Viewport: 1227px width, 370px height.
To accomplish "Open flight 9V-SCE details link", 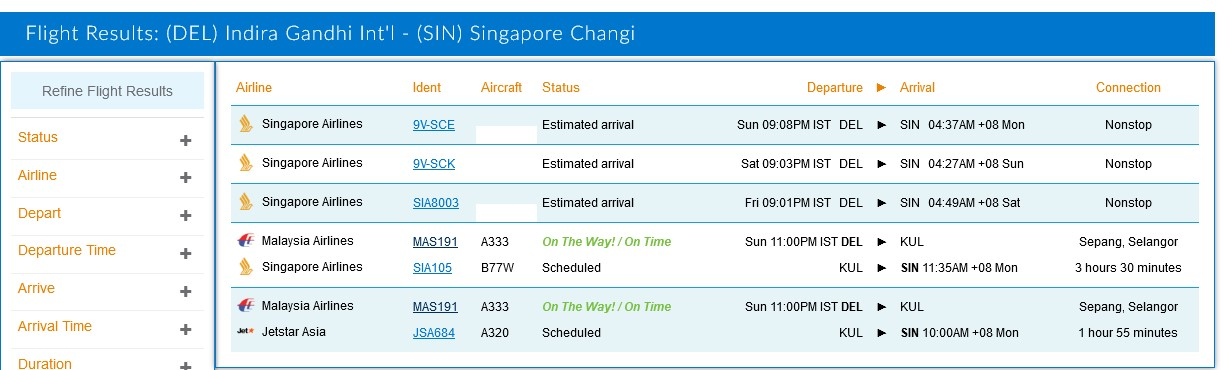I will tap(433, 125).
